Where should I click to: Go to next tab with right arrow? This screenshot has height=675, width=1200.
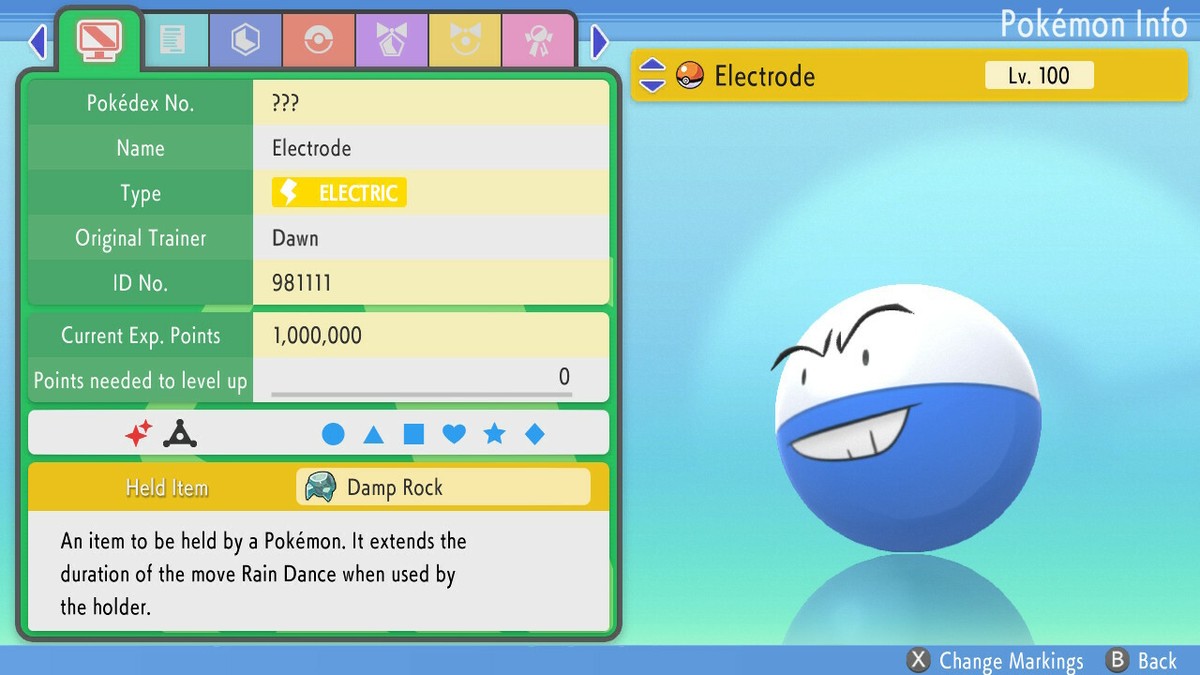(x=599, y=41)
